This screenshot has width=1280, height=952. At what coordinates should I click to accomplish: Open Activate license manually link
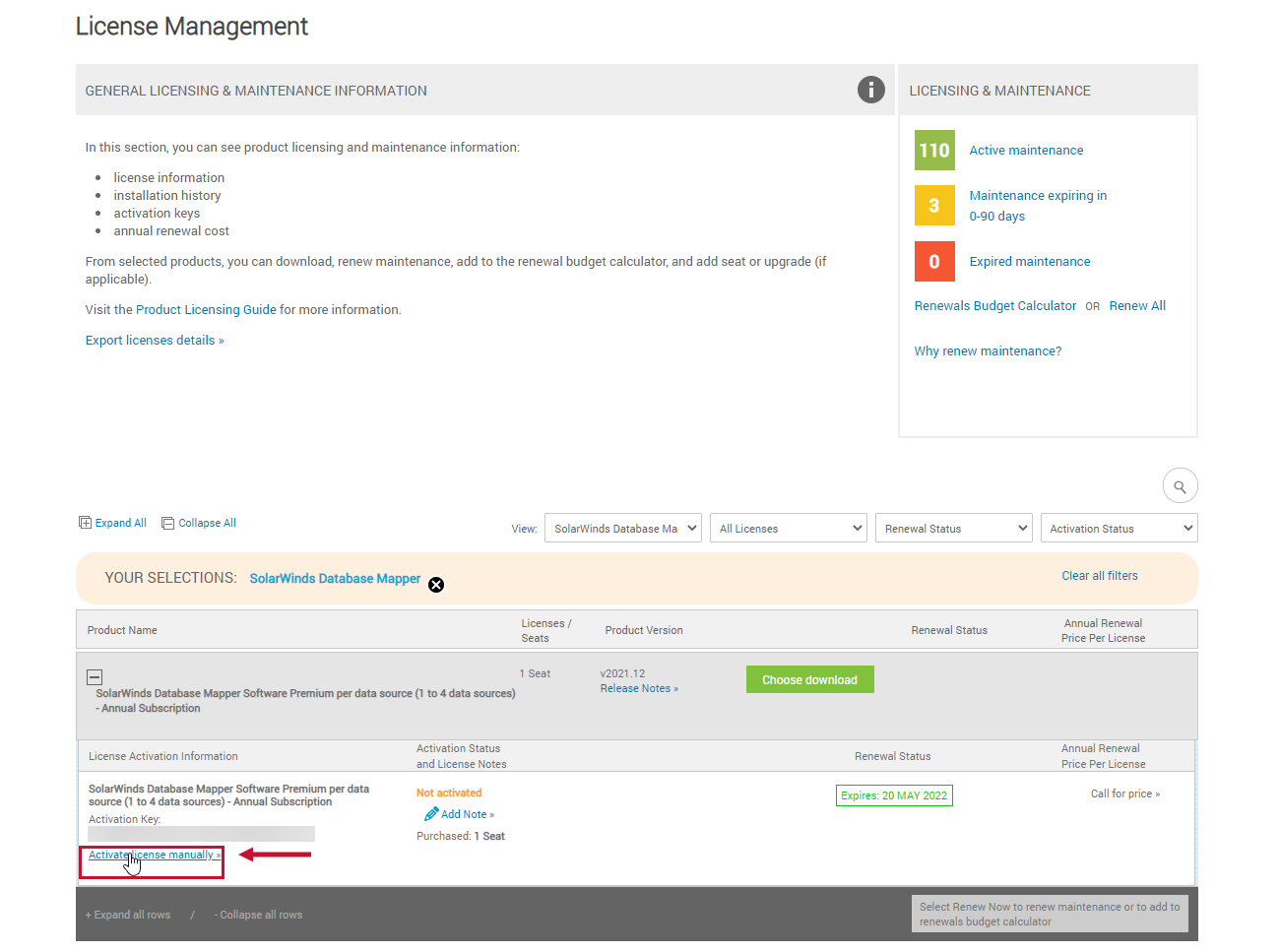click(x=155, y=855)
